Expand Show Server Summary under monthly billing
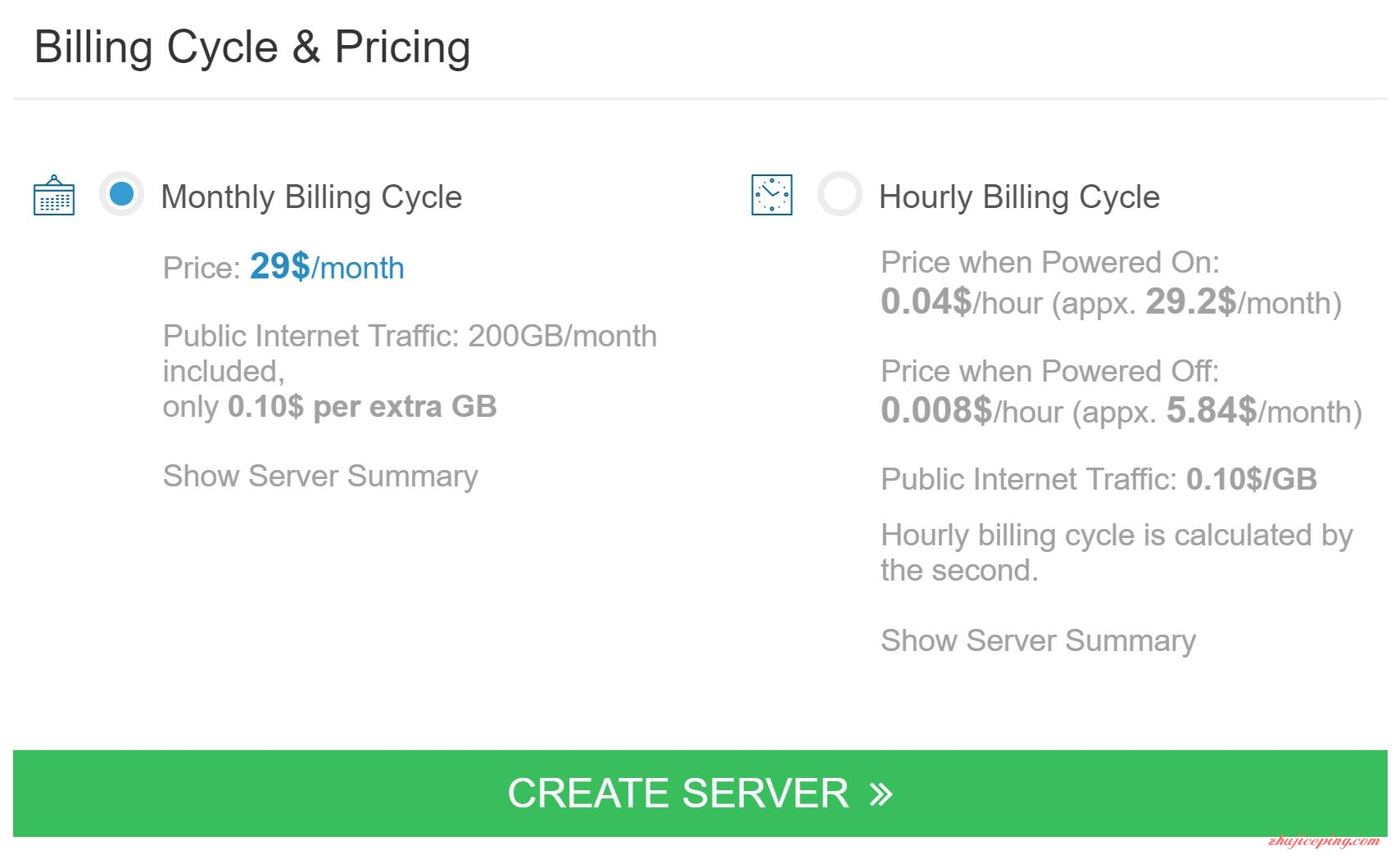The height and width of the screenshot is (868, 1395). (320, 476)
